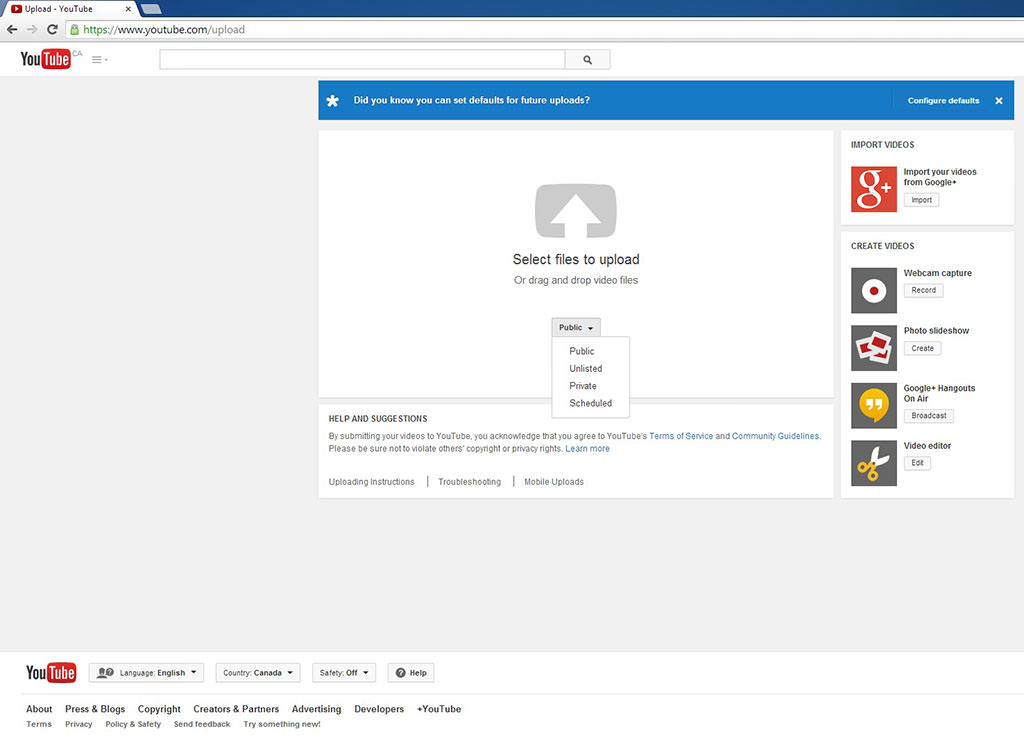1024x749 pixels.
Task: Reload the page with browser refresh button
Action: (x=52, y=30)
